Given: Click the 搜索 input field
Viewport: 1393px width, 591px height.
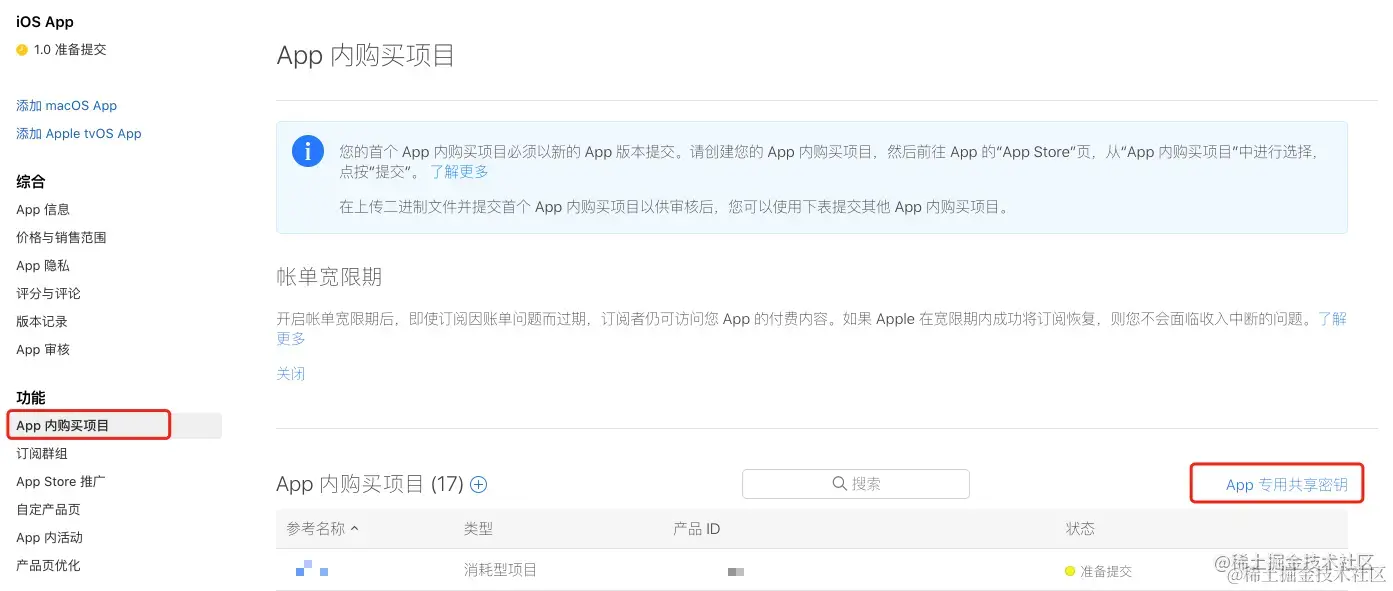Looking at the screenshot, I should coord(856,484).
